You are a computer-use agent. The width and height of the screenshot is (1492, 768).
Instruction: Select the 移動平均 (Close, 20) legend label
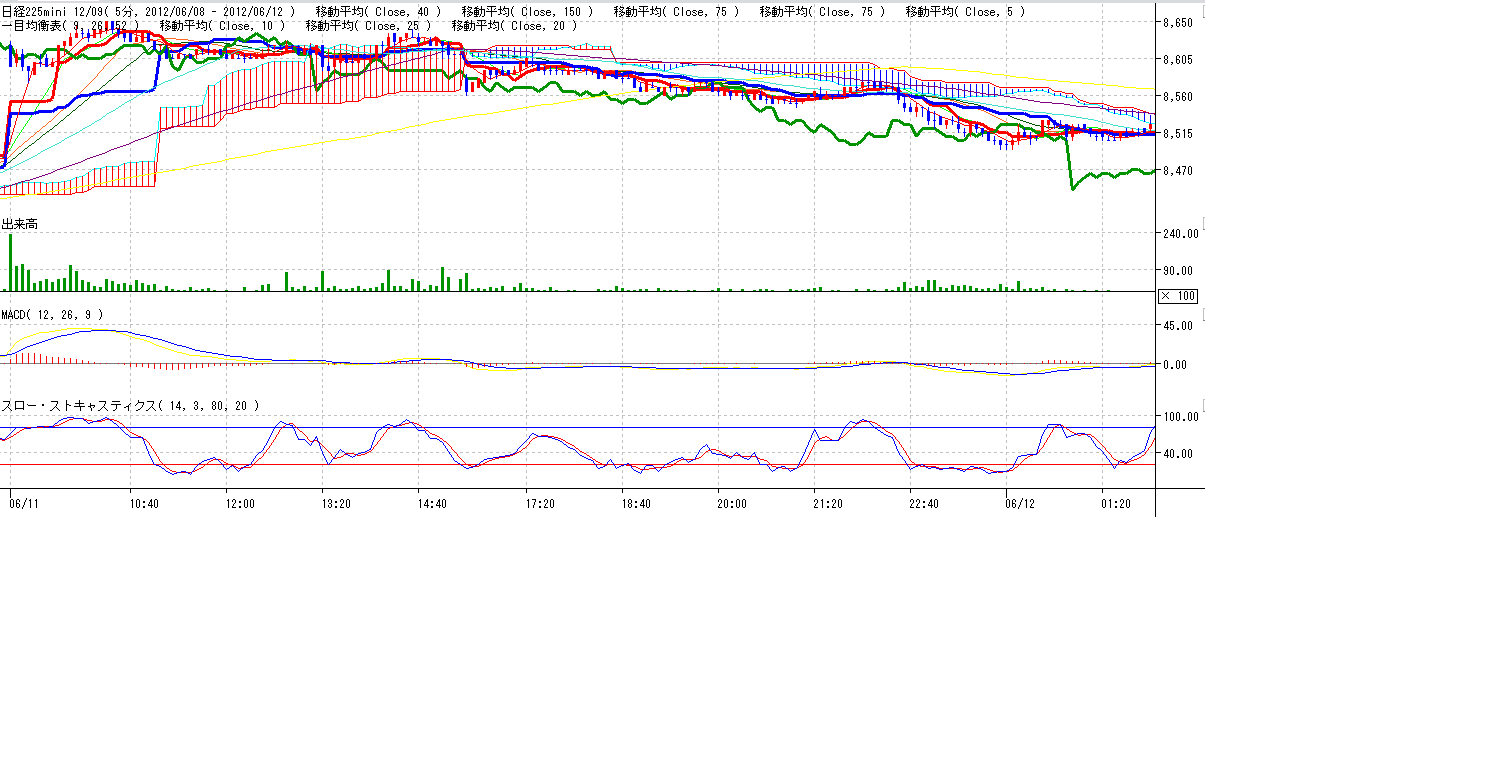coord(515,25)
